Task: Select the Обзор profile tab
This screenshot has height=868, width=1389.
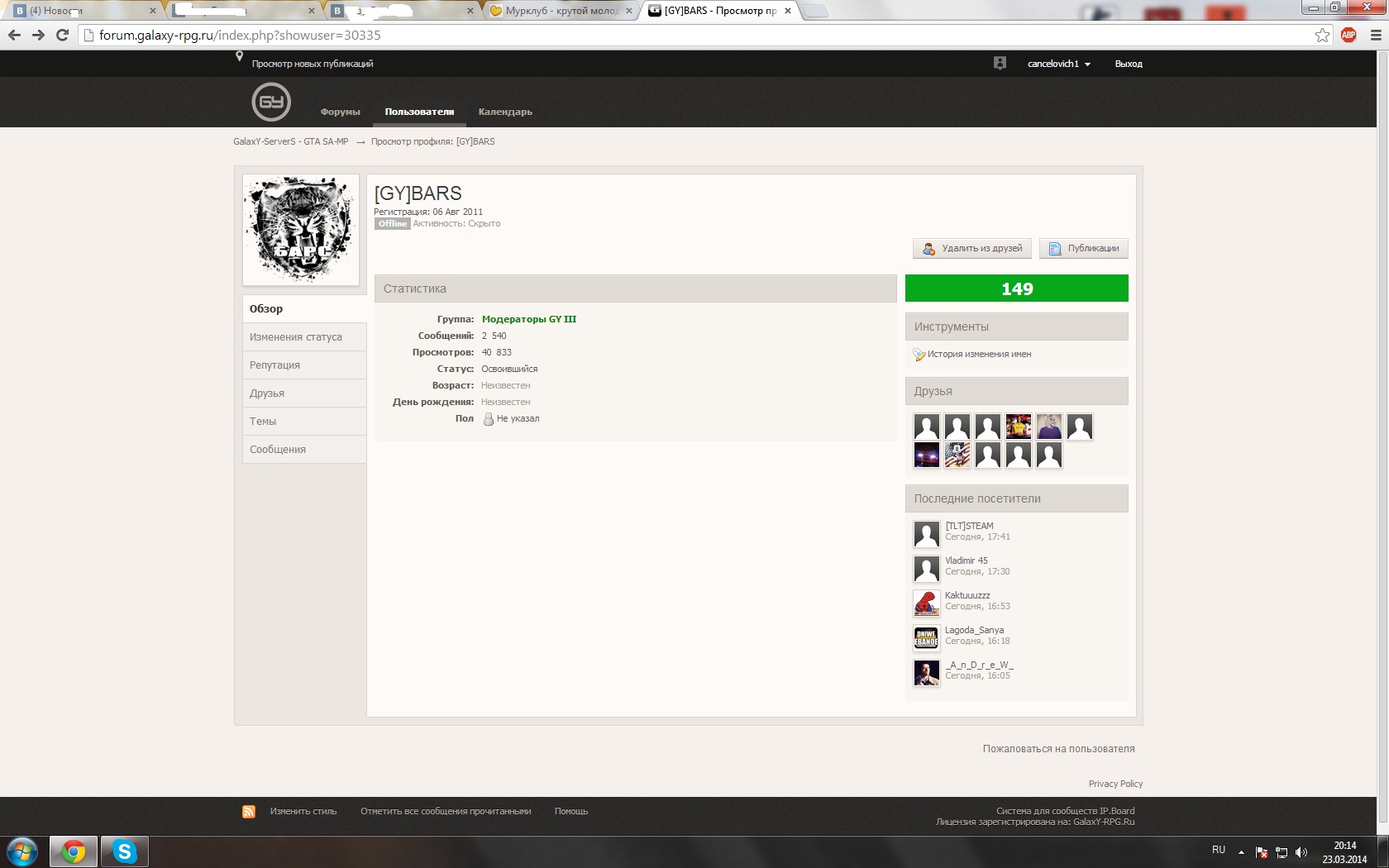Action: click(304, 308)
